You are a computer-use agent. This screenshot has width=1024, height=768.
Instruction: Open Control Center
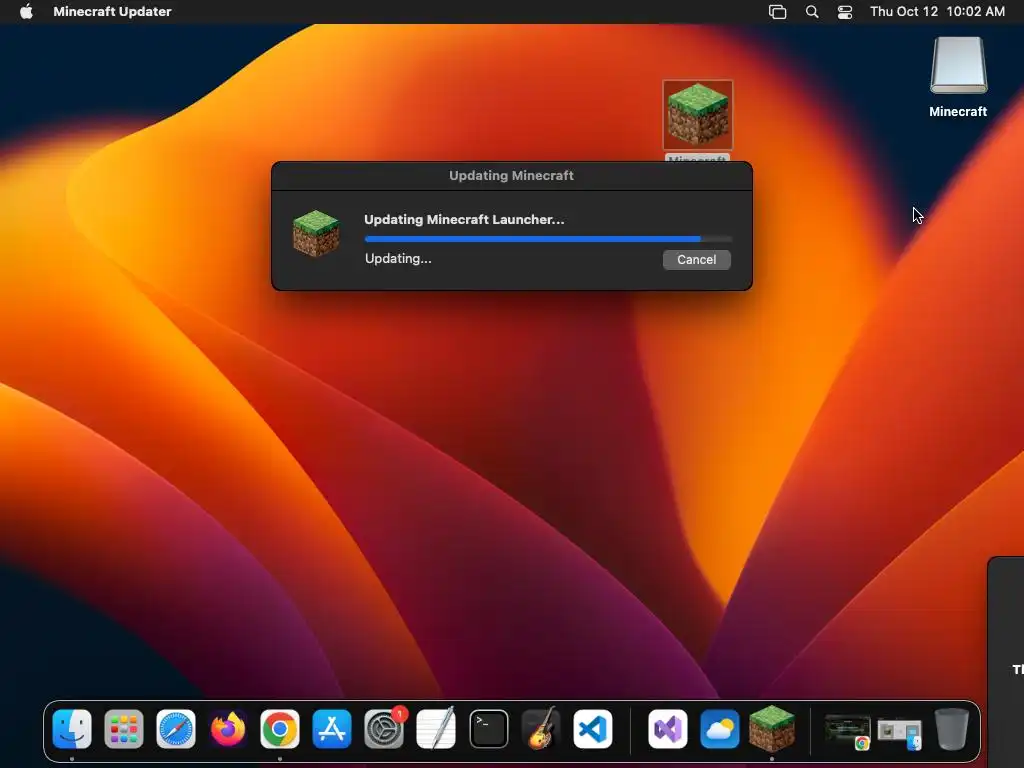point(844,12)
